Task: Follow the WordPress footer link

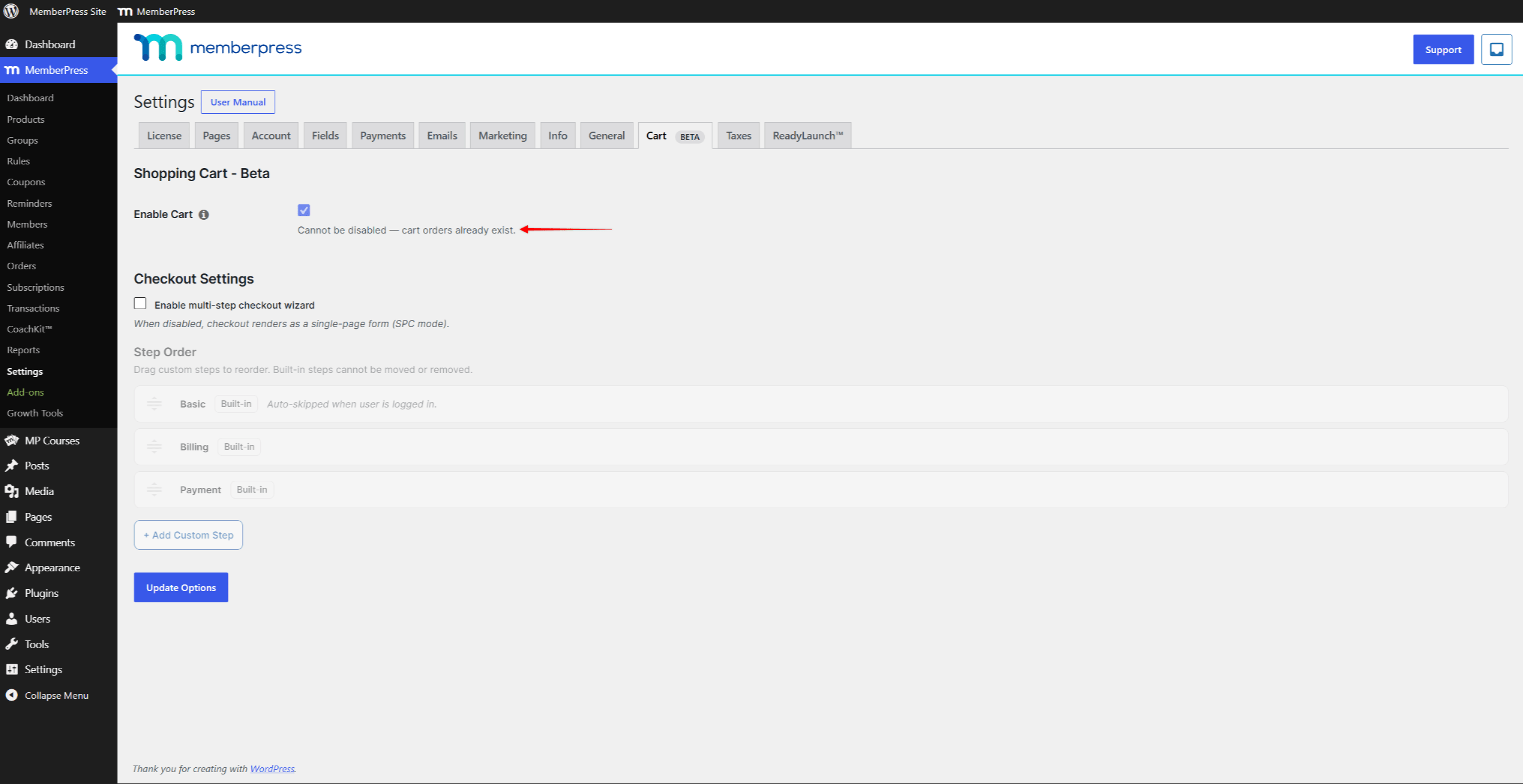Action: click(272, 769)
